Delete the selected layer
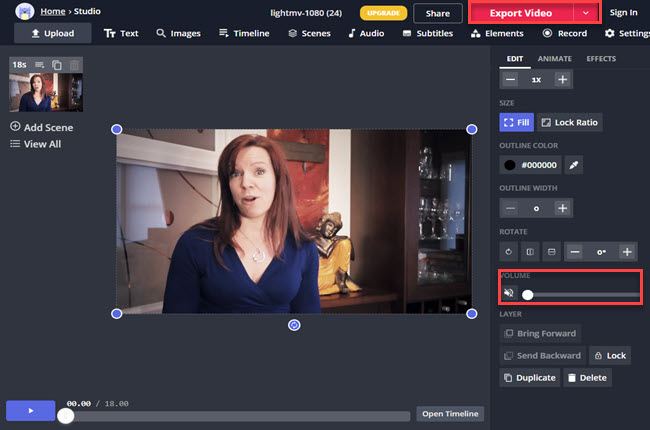 (587, 378)
